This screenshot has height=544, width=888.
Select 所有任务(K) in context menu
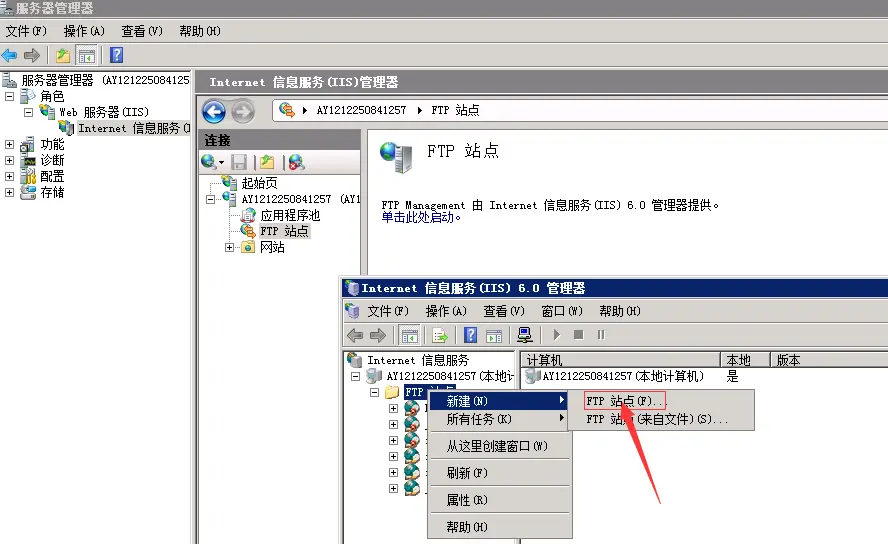[500, 419]
